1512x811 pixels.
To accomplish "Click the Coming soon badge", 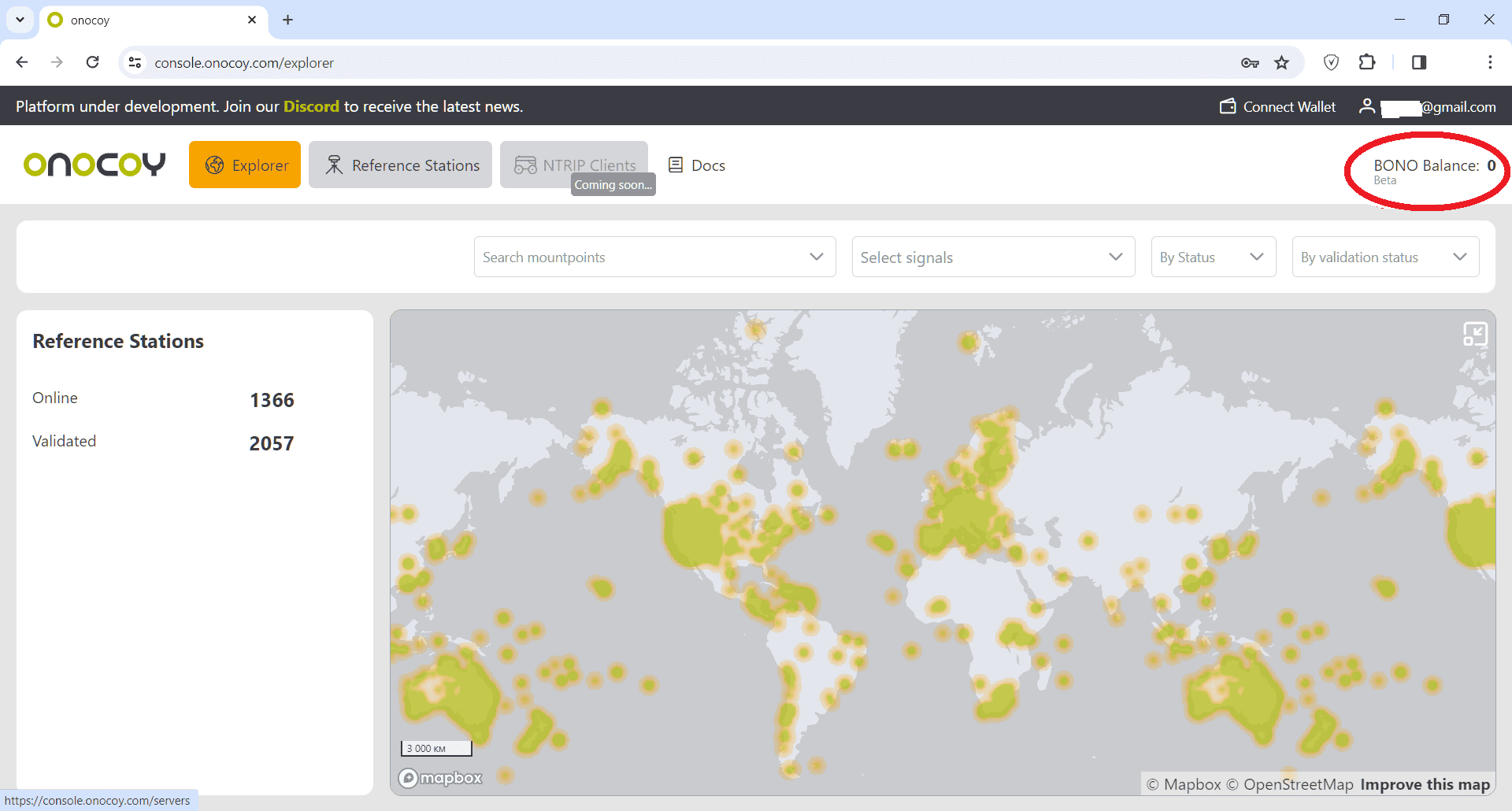I will [x=613, y=184].
